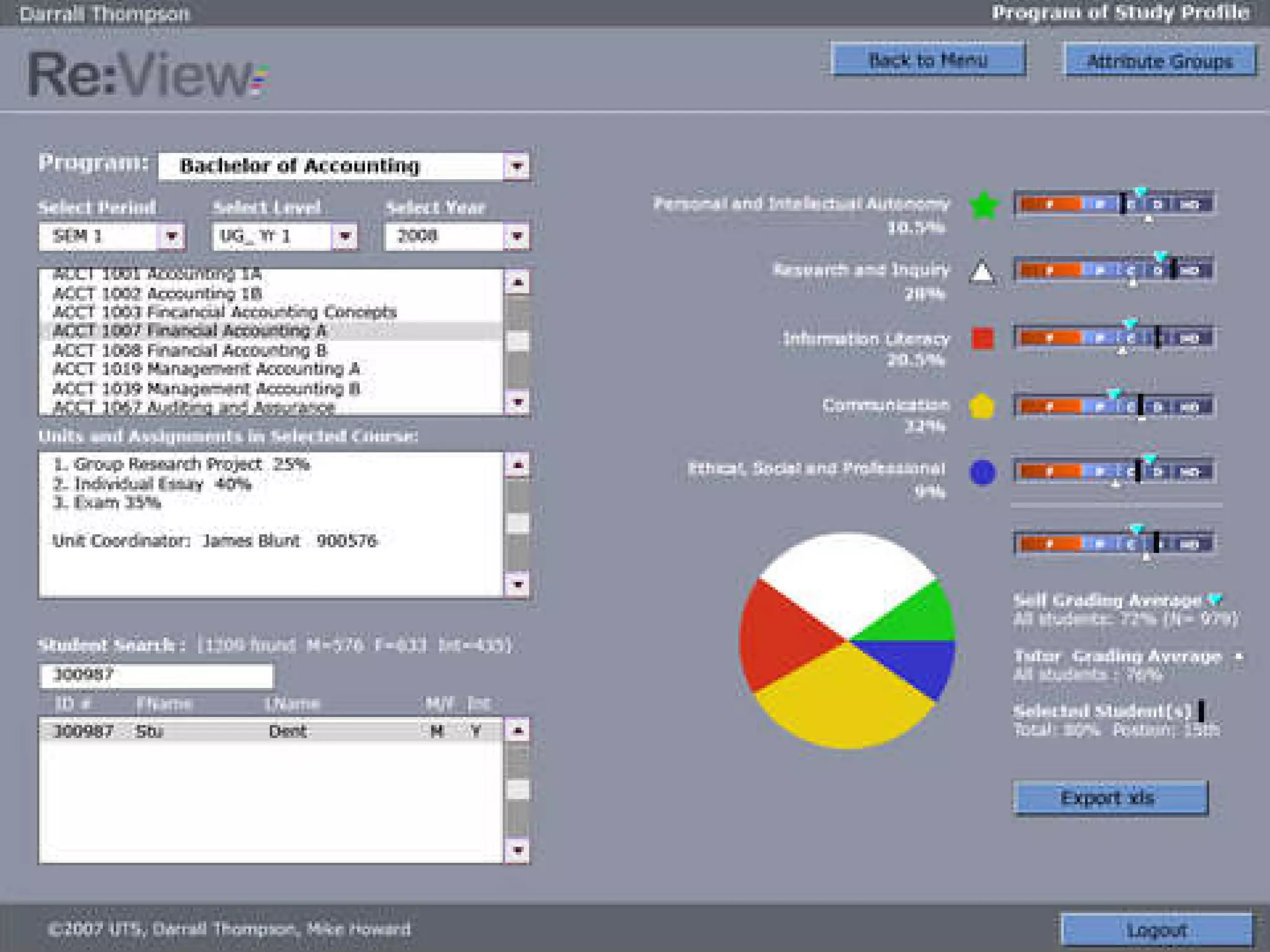Expand the Select Period SEM 1 dropdown
This screenshot has height=952, width=1270.
[172, 236]
